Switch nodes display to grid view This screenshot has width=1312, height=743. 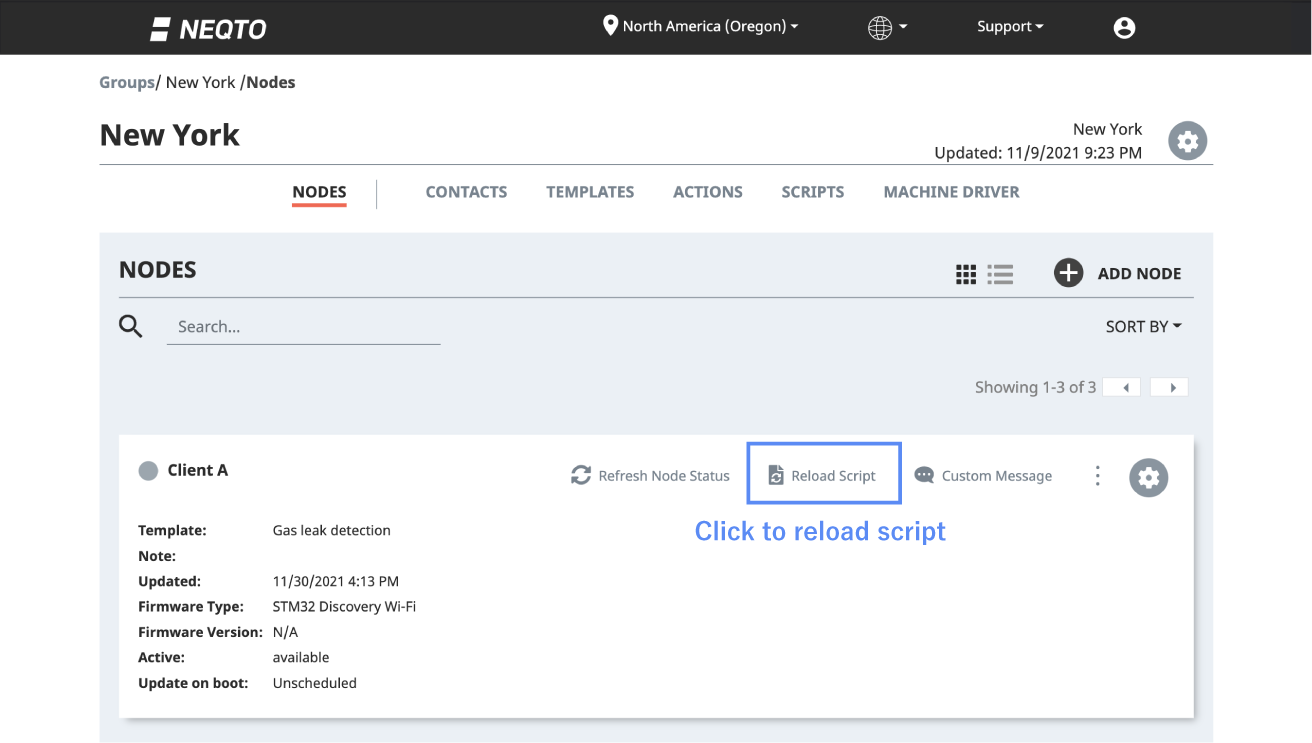click(966, 273)
